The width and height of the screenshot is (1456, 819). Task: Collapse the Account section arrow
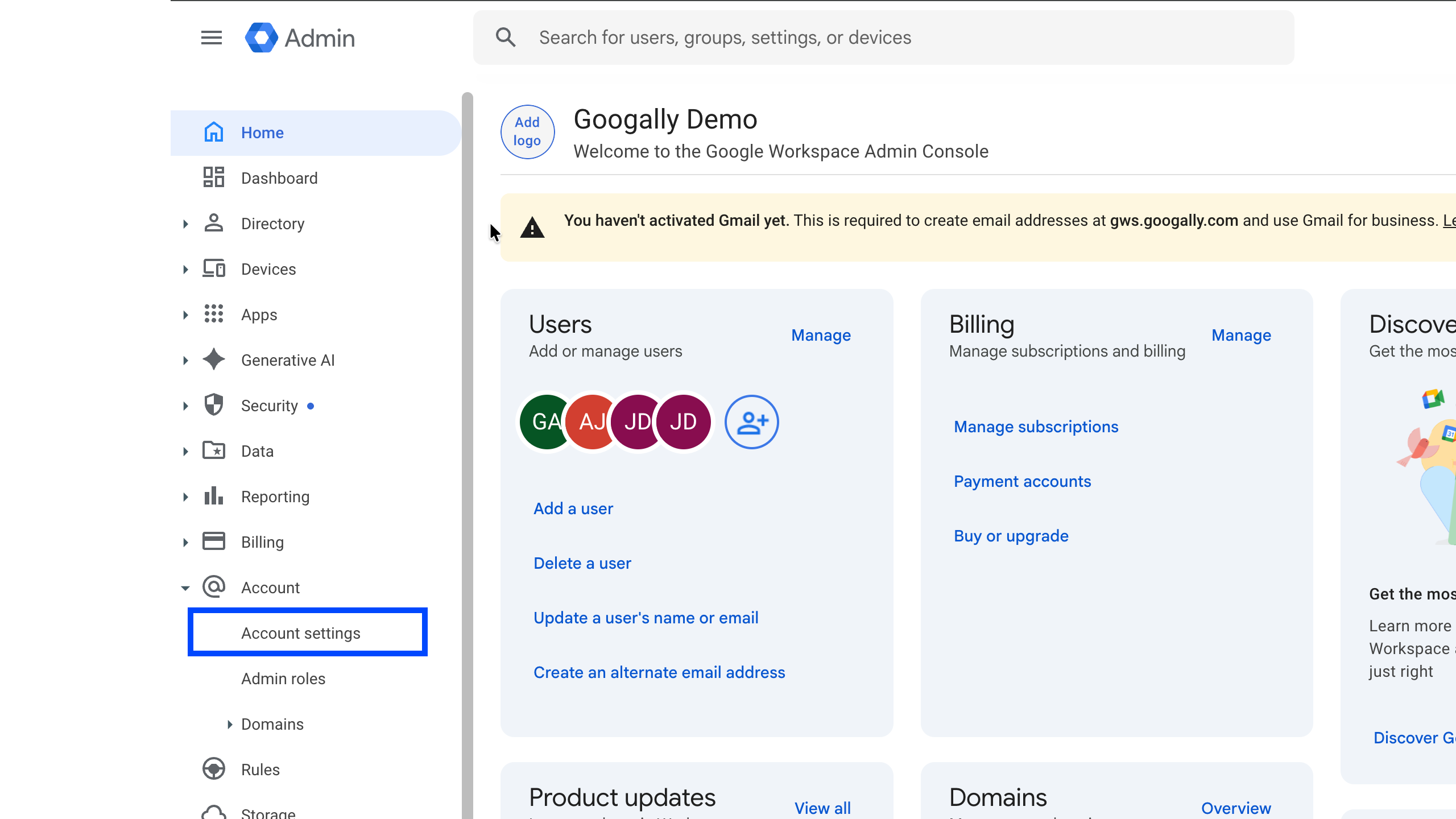pos(185,588)
